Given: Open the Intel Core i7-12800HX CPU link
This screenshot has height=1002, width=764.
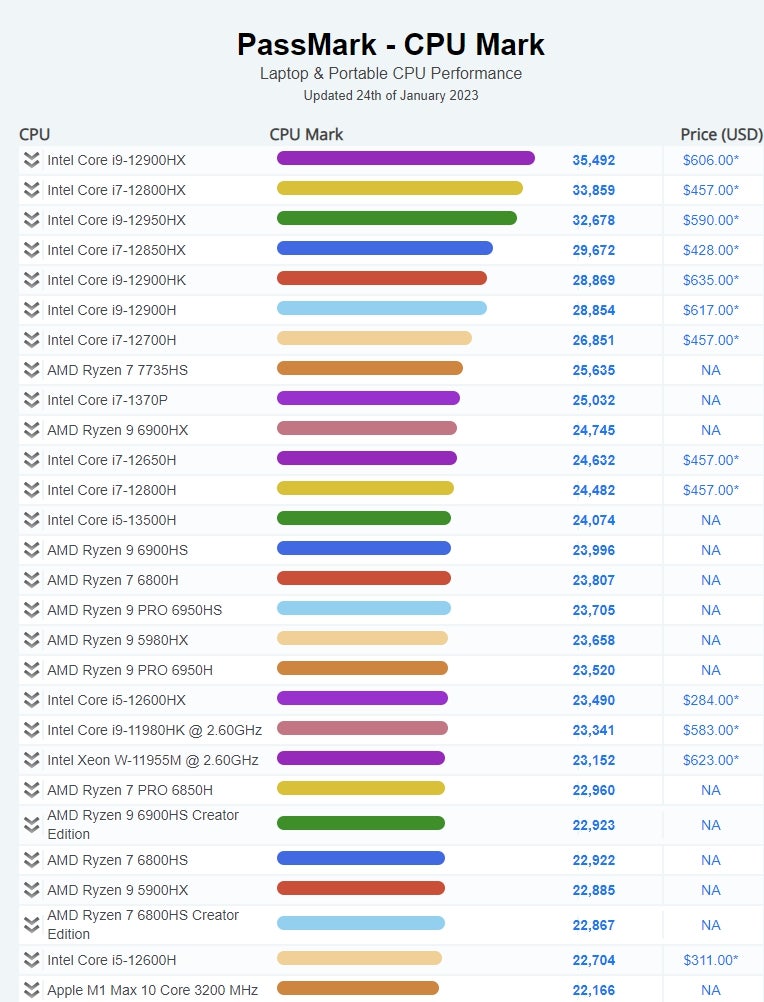Looking at the screenshot, I should (x=116, y=190).
